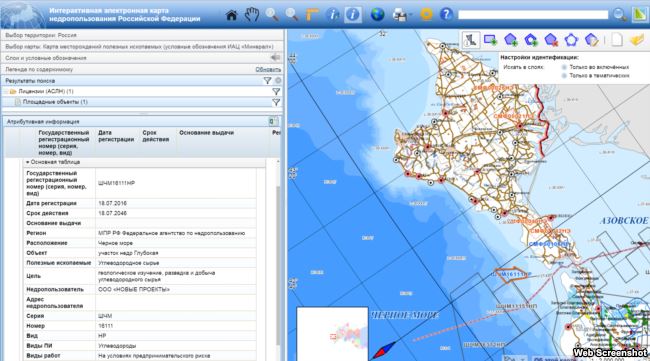Click the search magnifier beside the search field
Viewport: 650px width, 361px height.
(x=619, y=15)
